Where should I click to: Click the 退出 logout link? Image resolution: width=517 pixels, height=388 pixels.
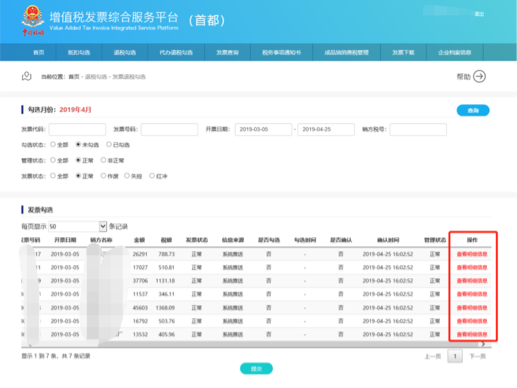(479, 14)
